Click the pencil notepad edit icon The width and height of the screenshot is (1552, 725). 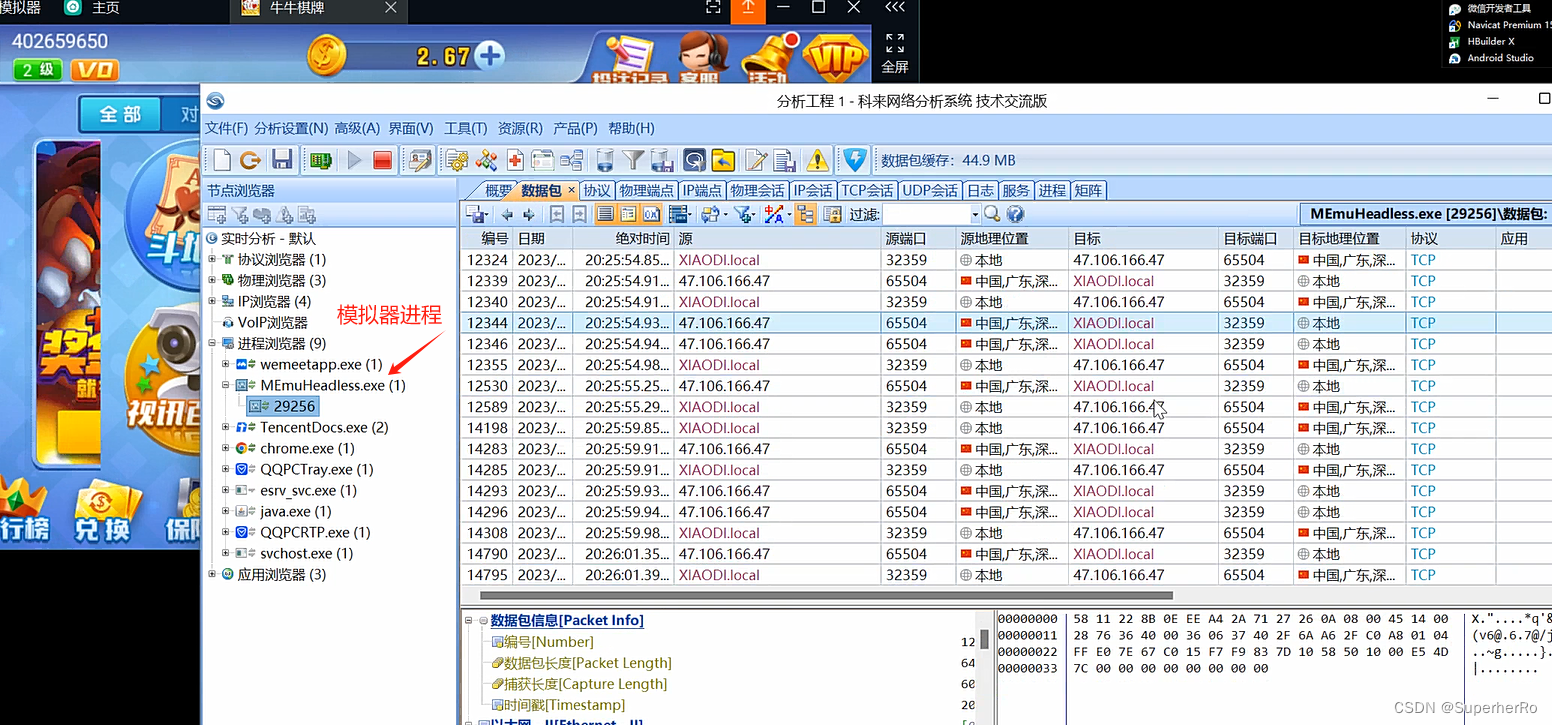(756, 160)
